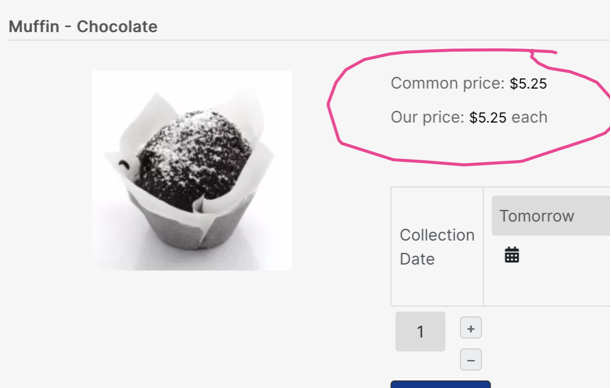Screen dimensions: 611x388
Task: Click the quantity field showing 1
Action: click(420, 332)
